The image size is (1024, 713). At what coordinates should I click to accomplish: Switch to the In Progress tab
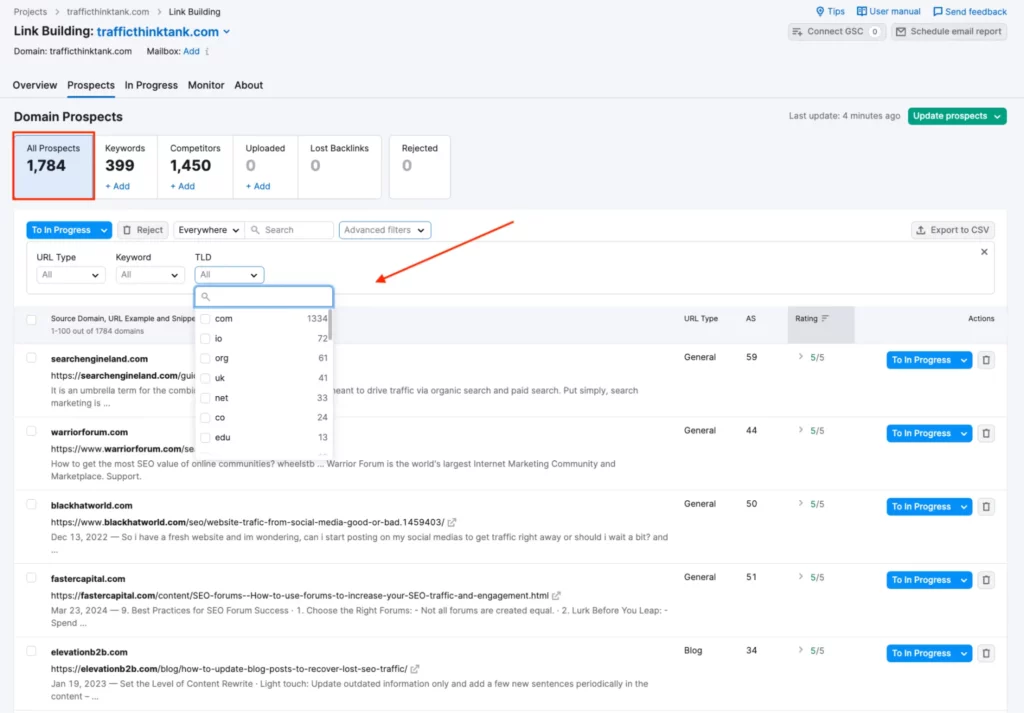coord(151,85)
